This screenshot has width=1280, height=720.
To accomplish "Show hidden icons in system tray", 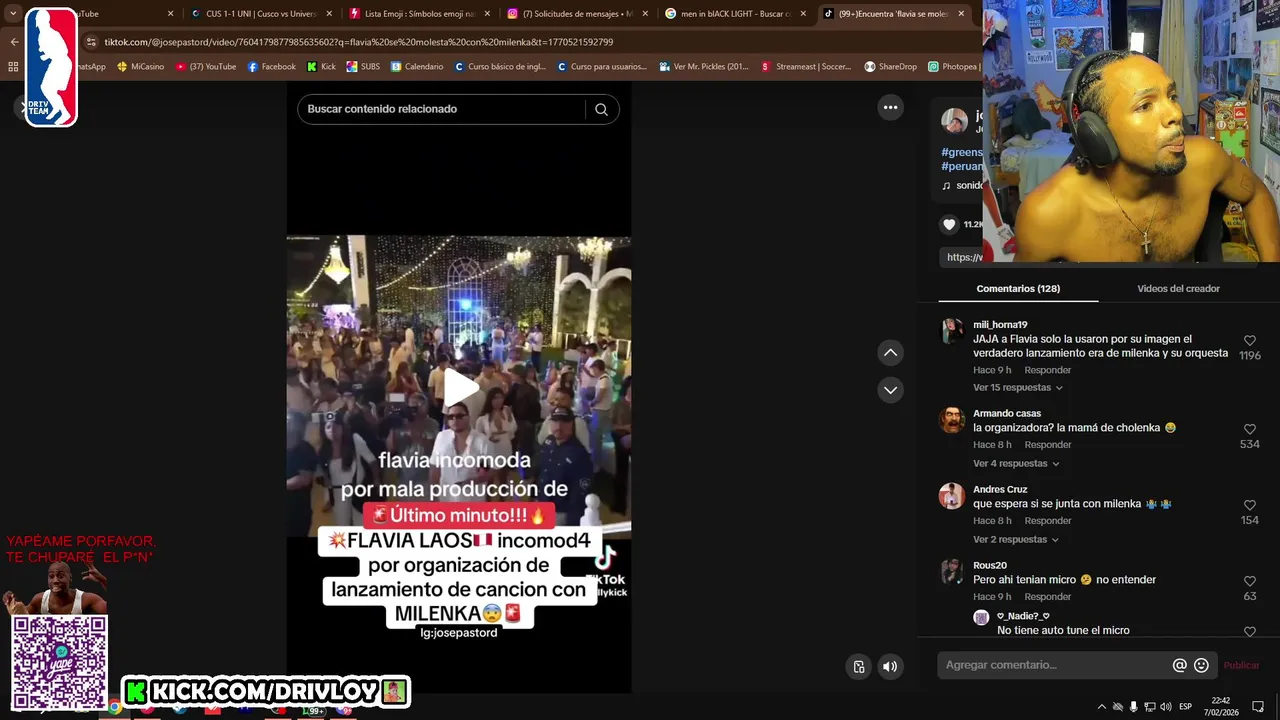I will pyautogui.click(x=1102, y=707).
